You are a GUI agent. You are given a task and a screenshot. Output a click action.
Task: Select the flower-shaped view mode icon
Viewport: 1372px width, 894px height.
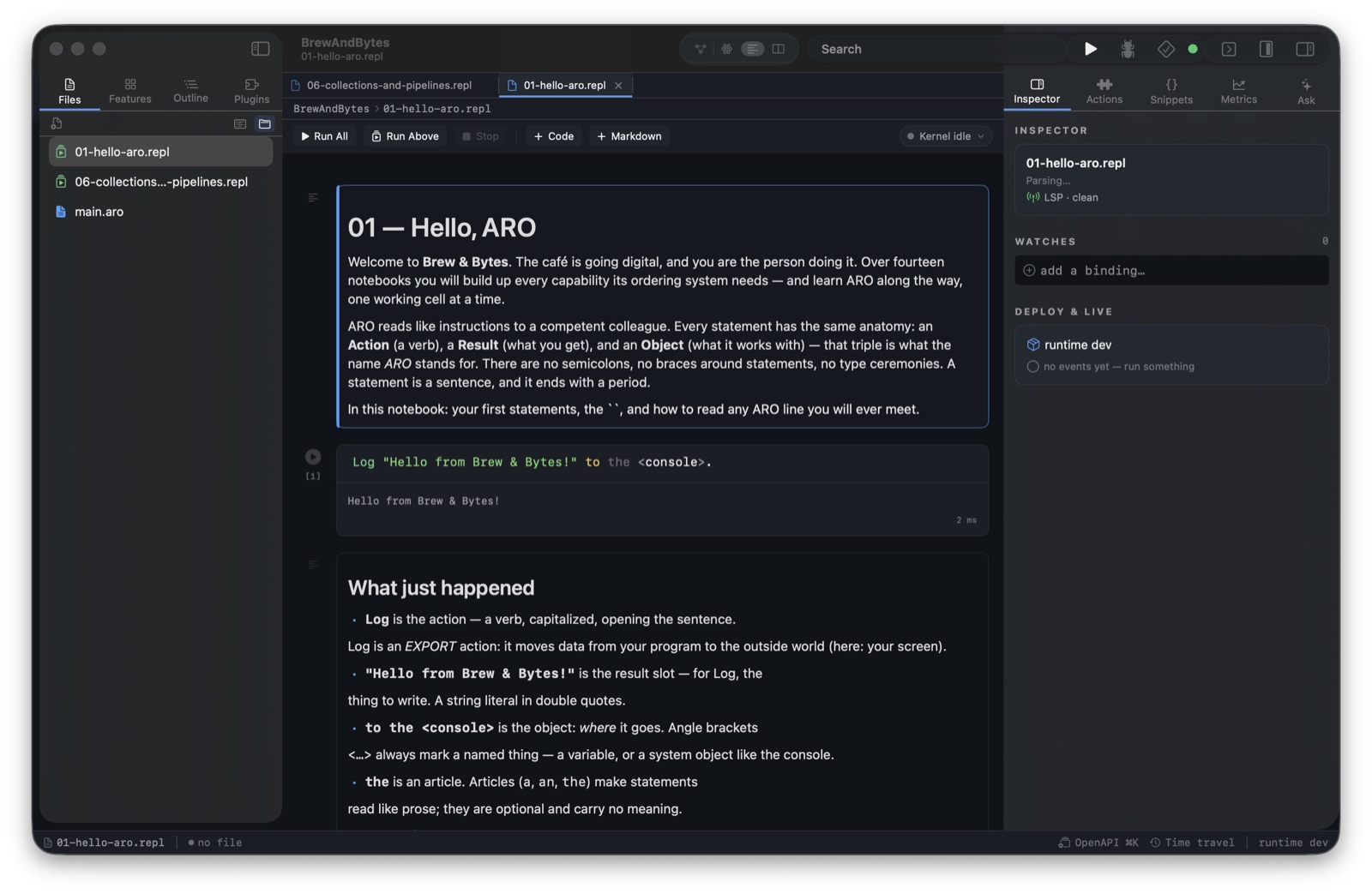(726, 49)
